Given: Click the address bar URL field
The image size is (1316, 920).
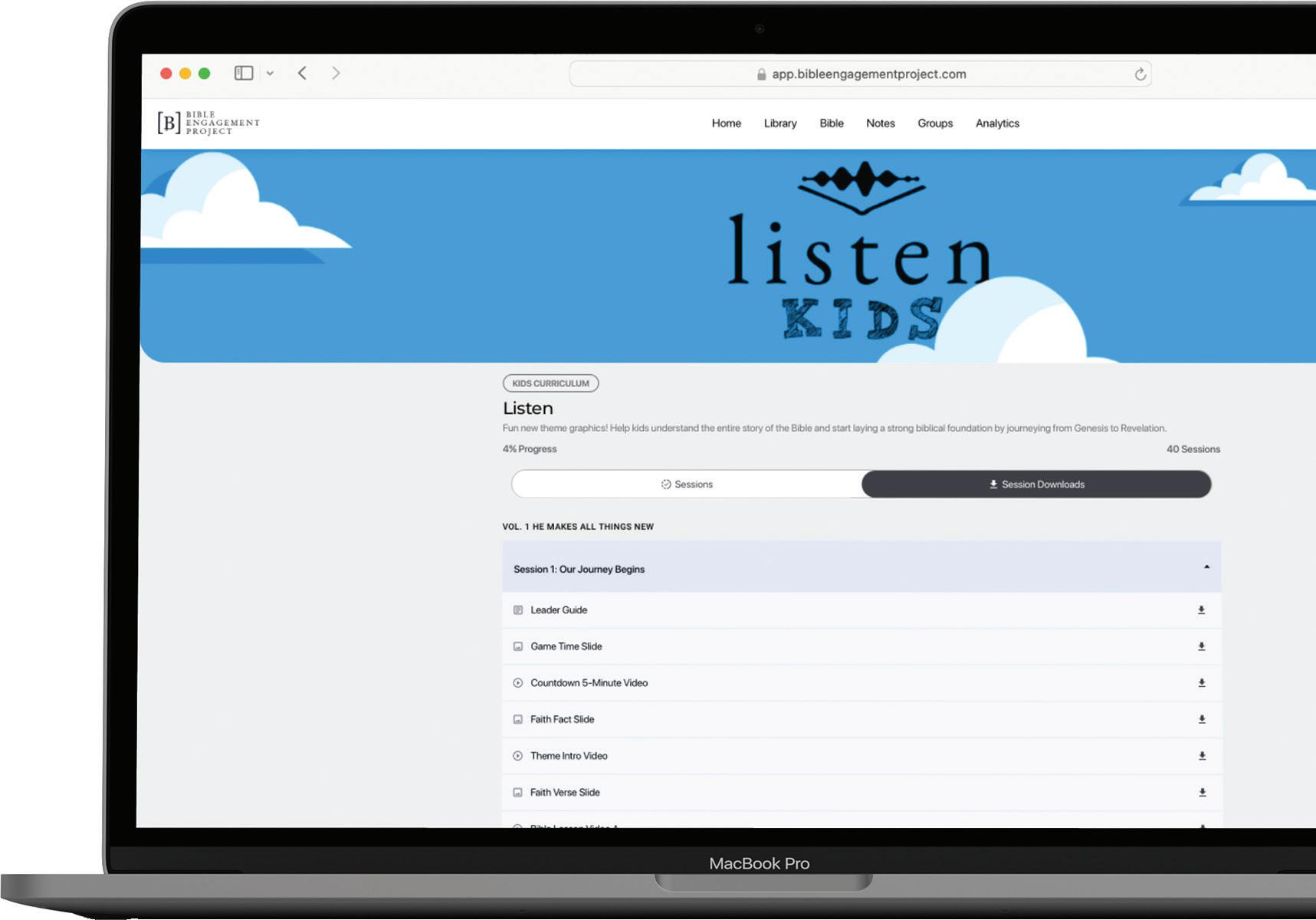Looking at the screenshot, I should coord(860,74).
